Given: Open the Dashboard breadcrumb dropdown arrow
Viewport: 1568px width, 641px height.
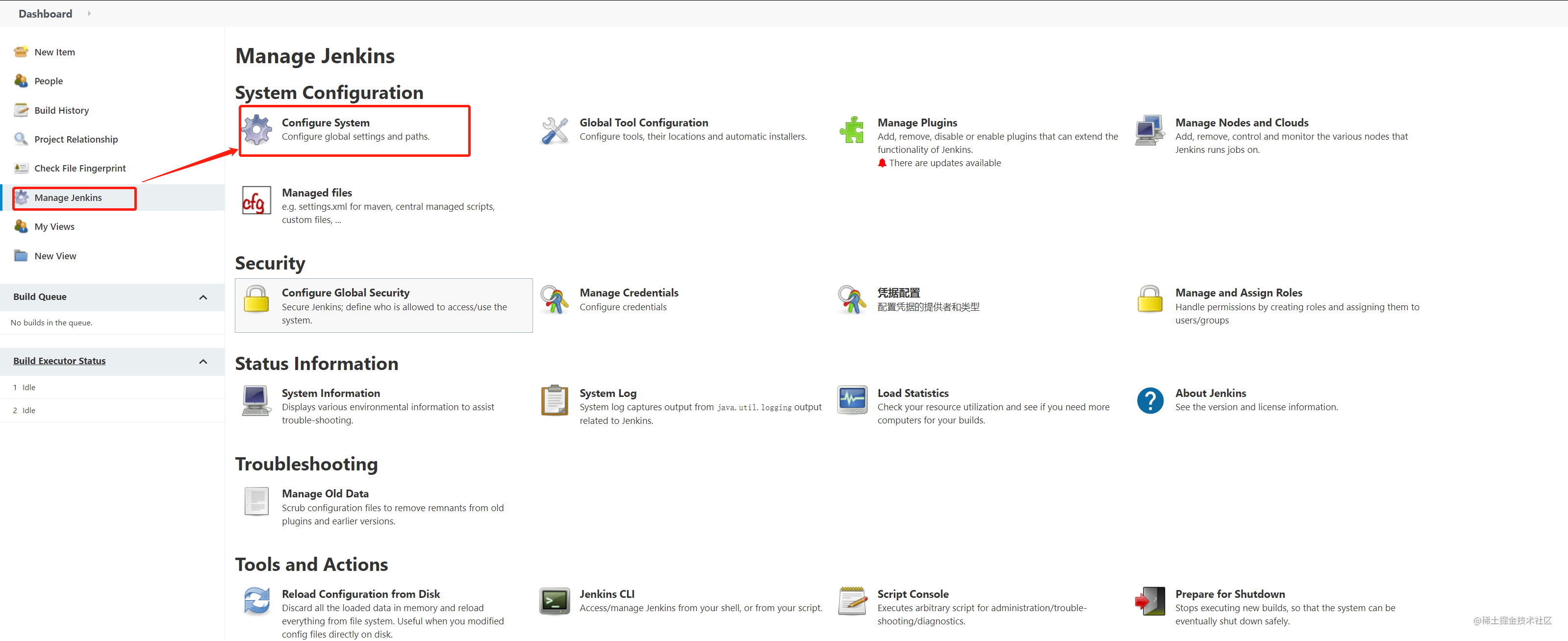Looking at the screenshot, I should coord(89,13).
